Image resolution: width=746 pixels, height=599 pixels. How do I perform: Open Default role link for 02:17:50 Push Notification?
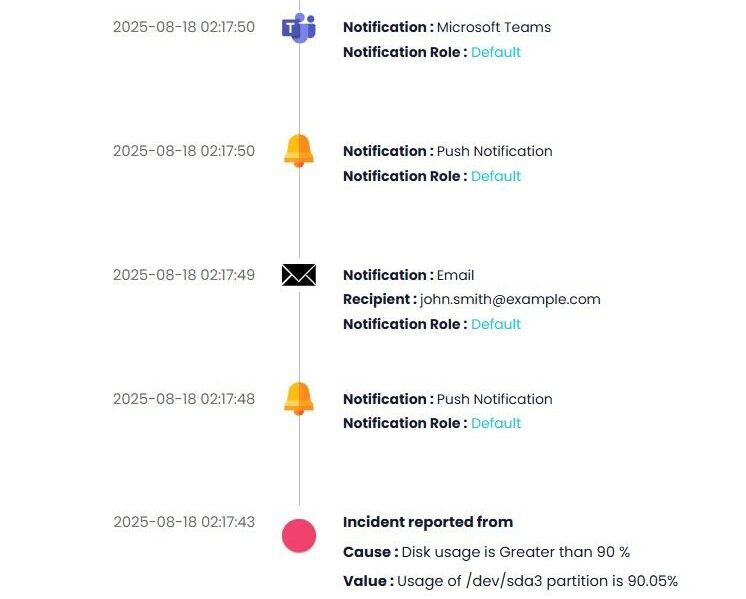[x=496, y=176]
